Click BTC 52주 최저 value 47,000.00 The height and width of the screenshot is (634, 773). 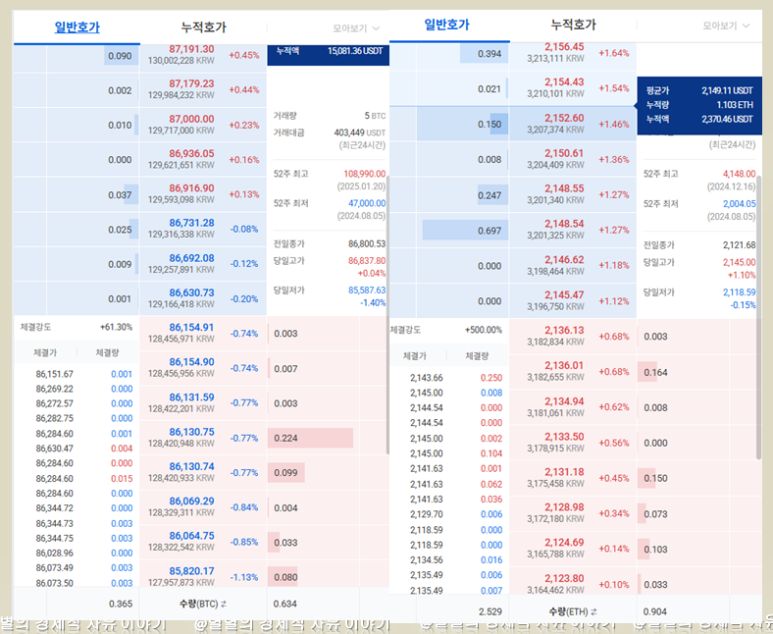(367, 203)
